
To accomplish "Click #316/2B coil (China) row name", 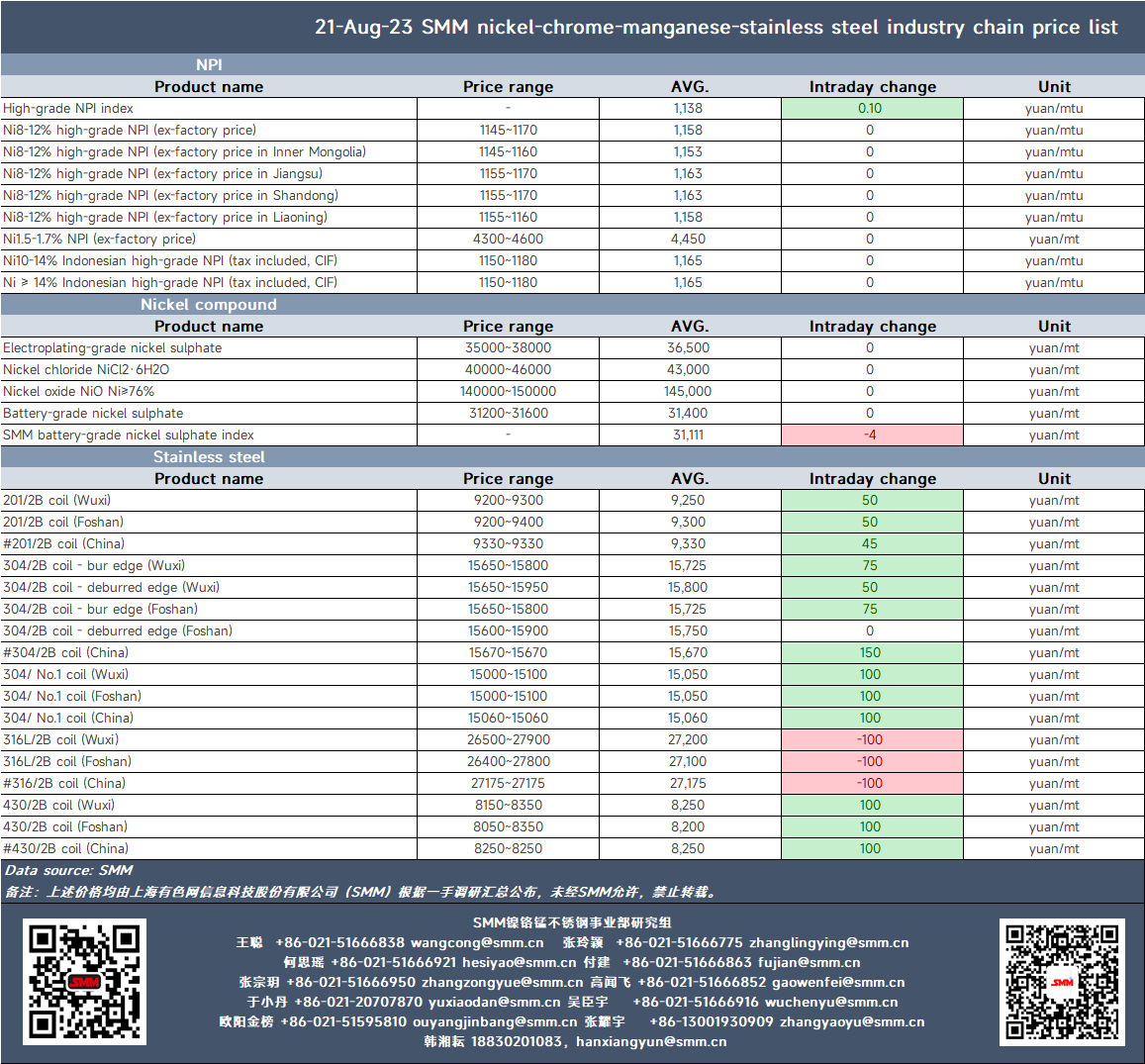I will point(64,784).
